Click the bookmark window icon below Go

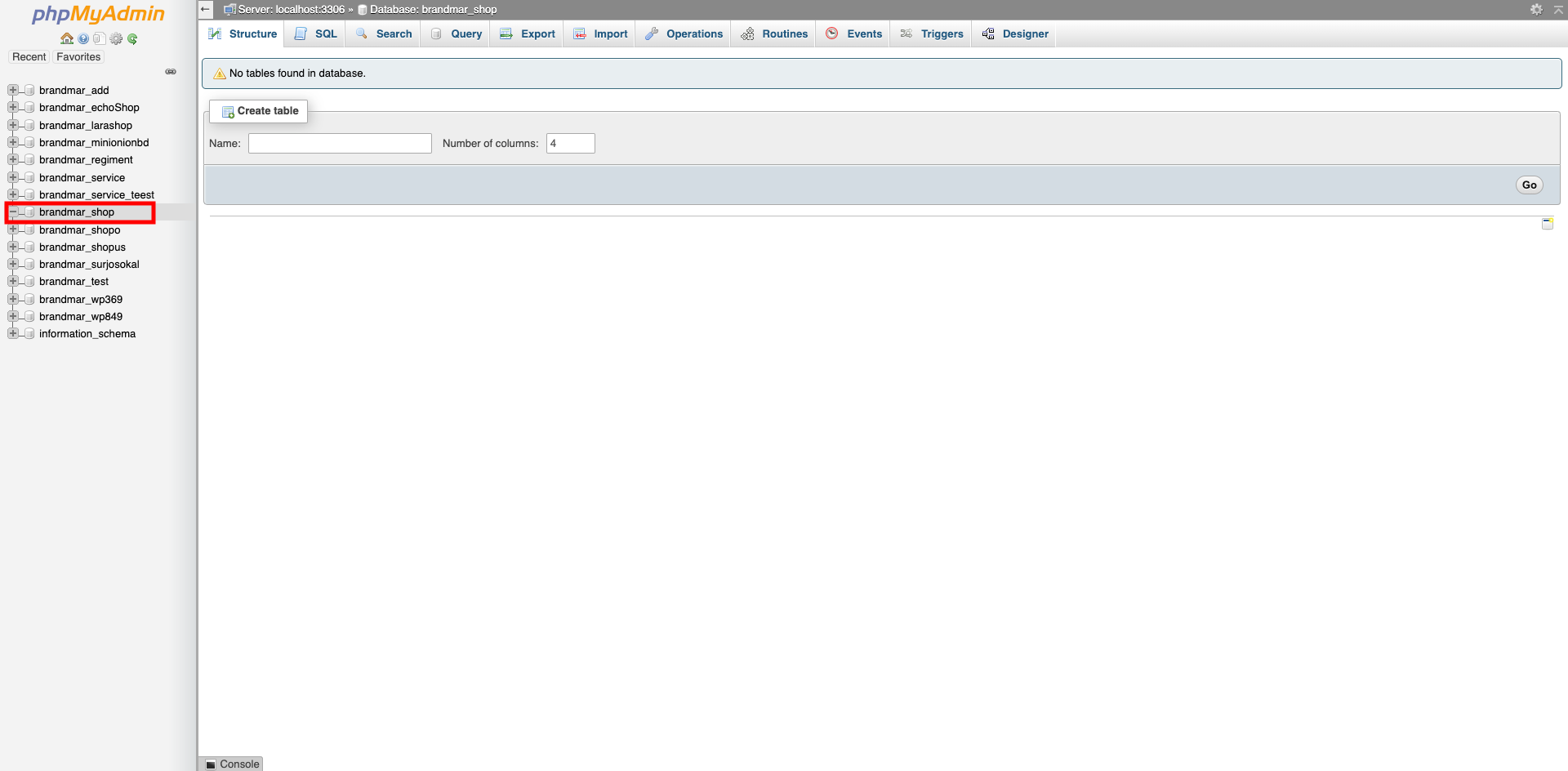pos(1547,224)
